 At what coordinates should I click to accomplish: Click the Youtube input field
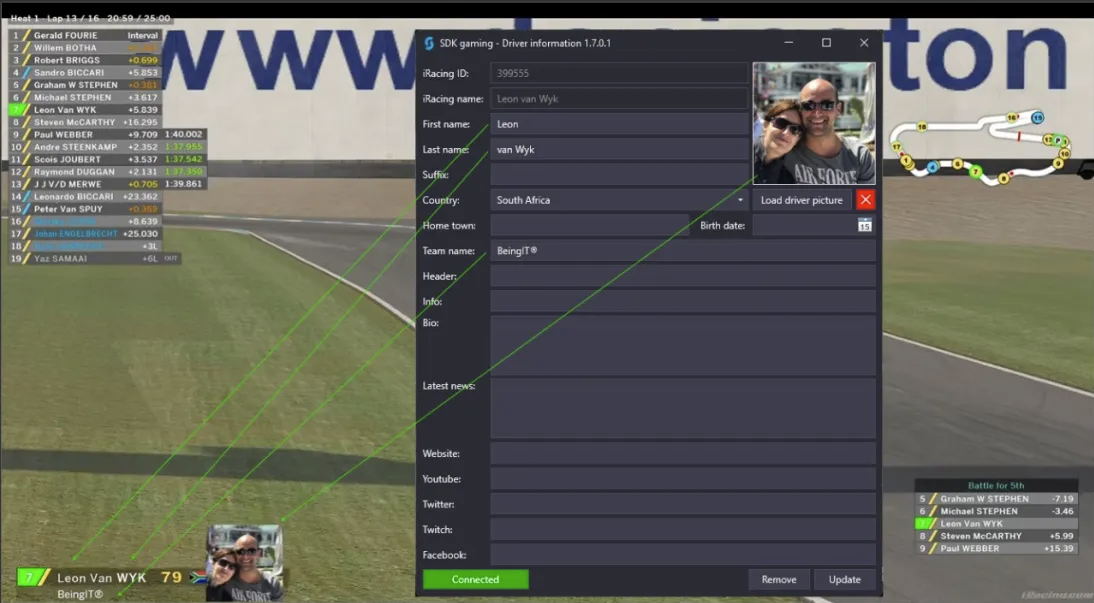pyautogui.click(x=683, y=479)
